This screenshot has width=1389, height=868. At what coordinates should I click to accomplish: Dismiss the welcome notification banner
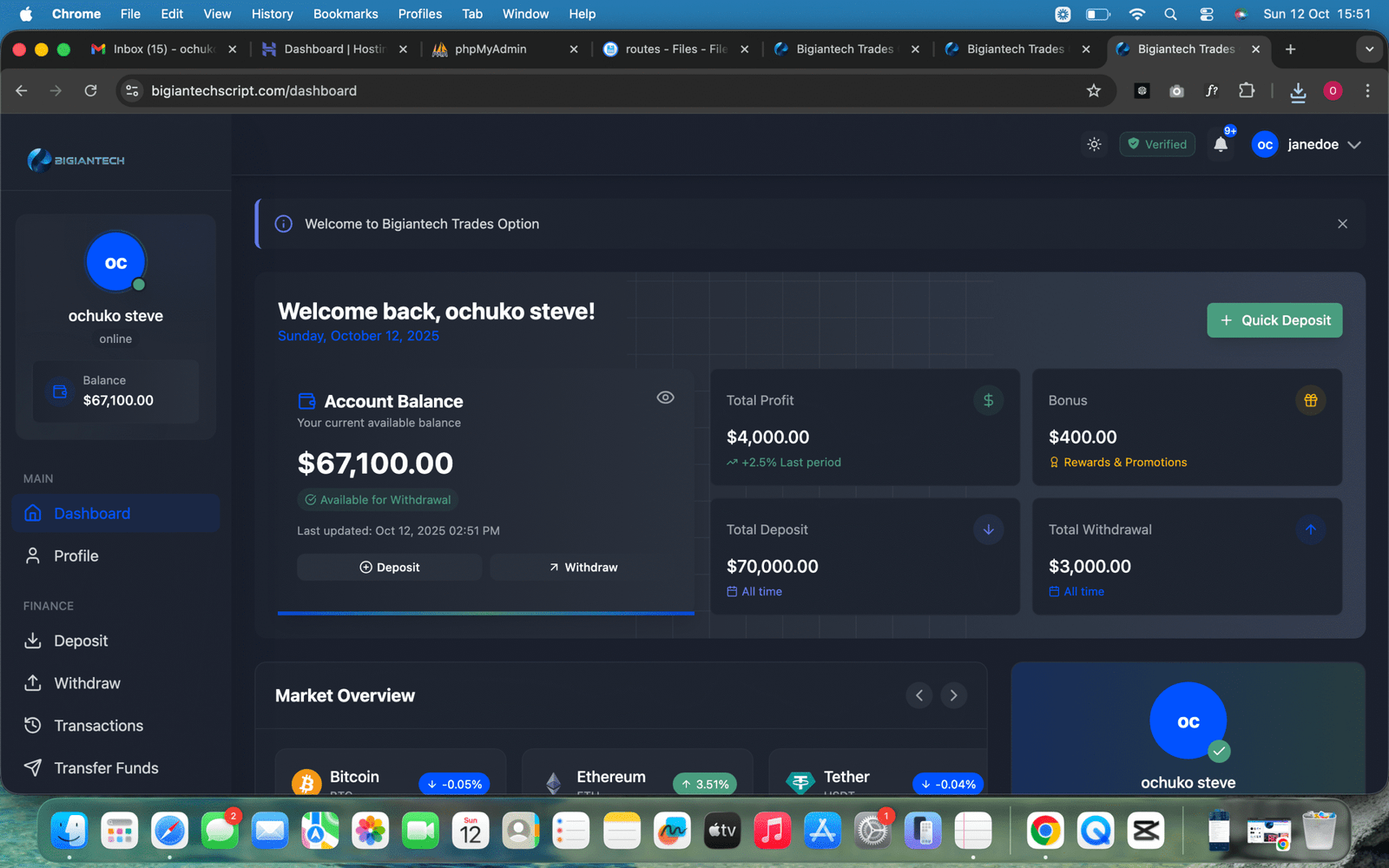tap(1342, 224)
